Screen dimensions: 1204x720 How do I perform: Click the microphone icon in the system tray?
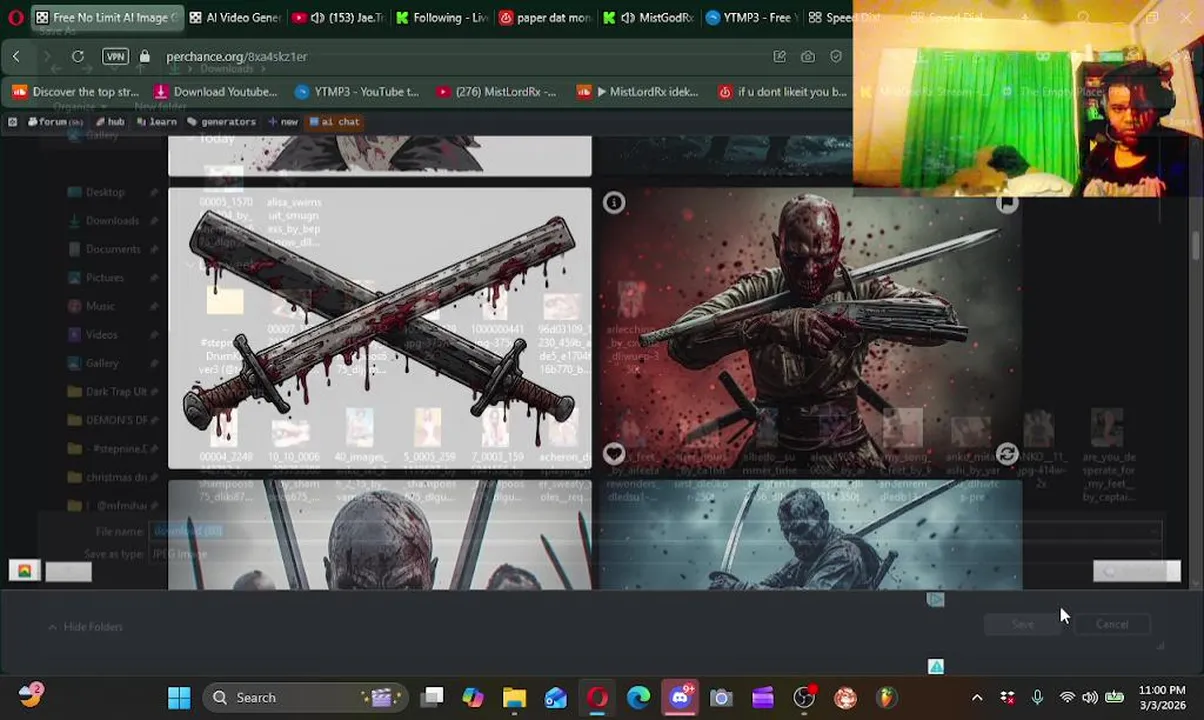coord(1037,697)
